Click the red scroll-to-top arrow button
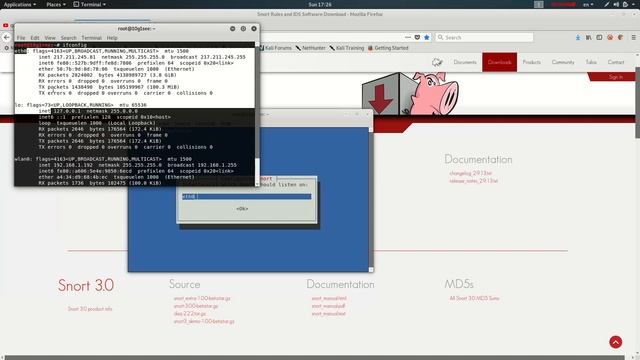The height and width of the screenshot is (360, 640). (x=616, y=342)
